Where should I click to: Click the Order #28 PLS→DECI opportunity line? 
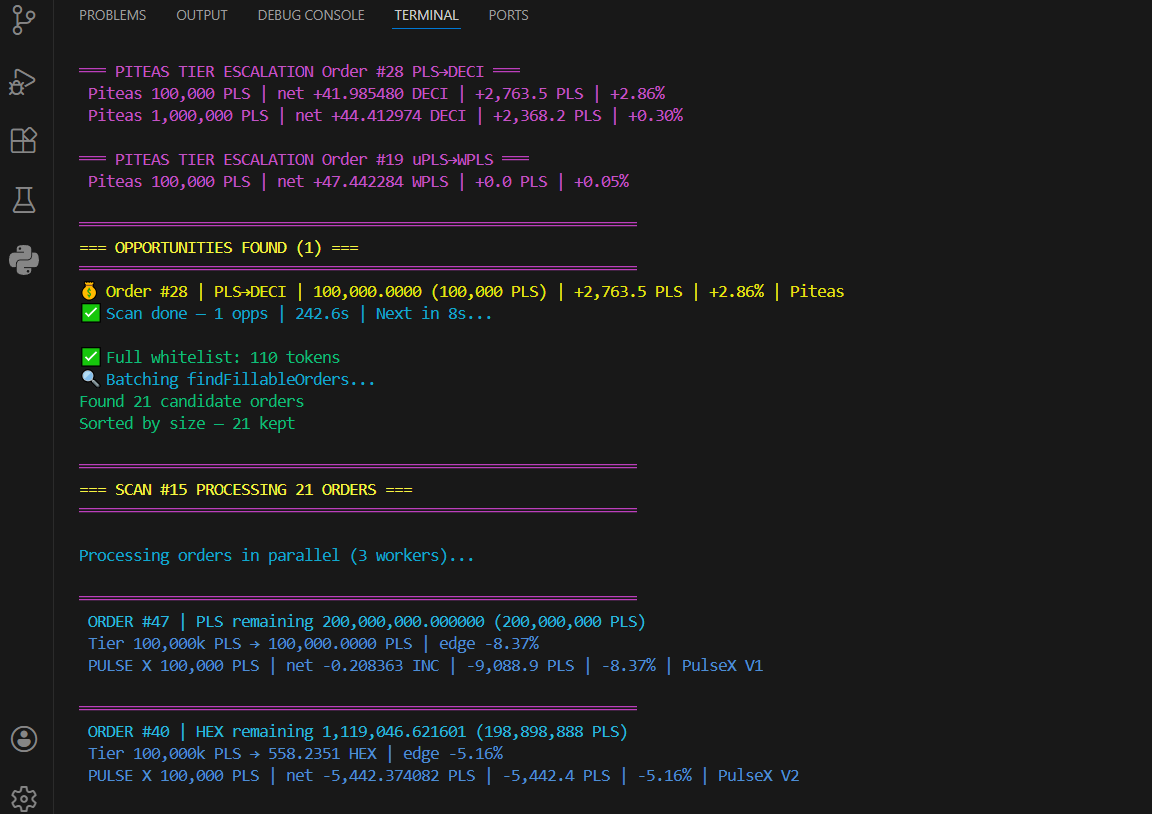[x=462, y=292]
